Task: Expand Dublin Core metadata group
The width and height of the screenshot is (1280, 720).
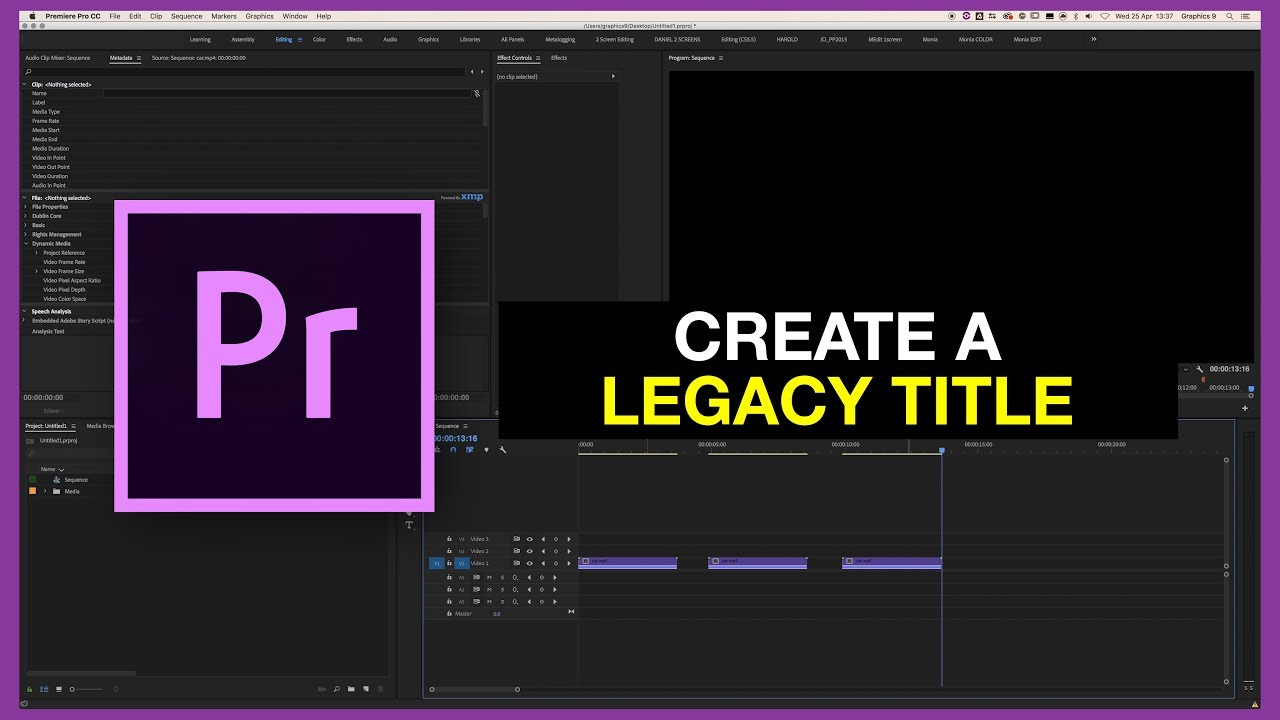Action: [x=25, y=216]
